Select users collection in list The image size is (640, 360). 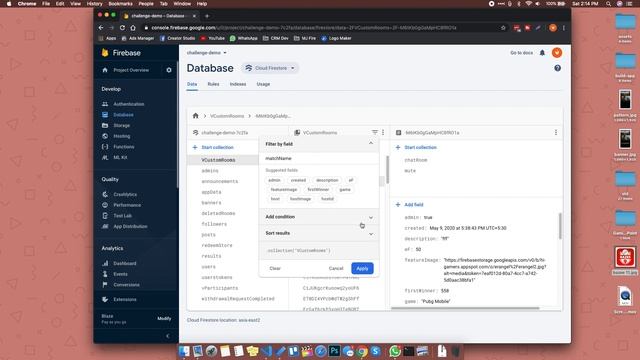point(209,267)
